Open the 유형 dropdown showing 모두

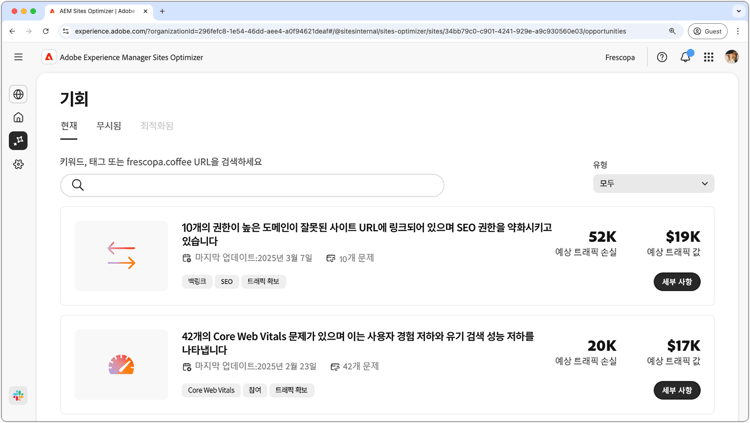[653, 184]
